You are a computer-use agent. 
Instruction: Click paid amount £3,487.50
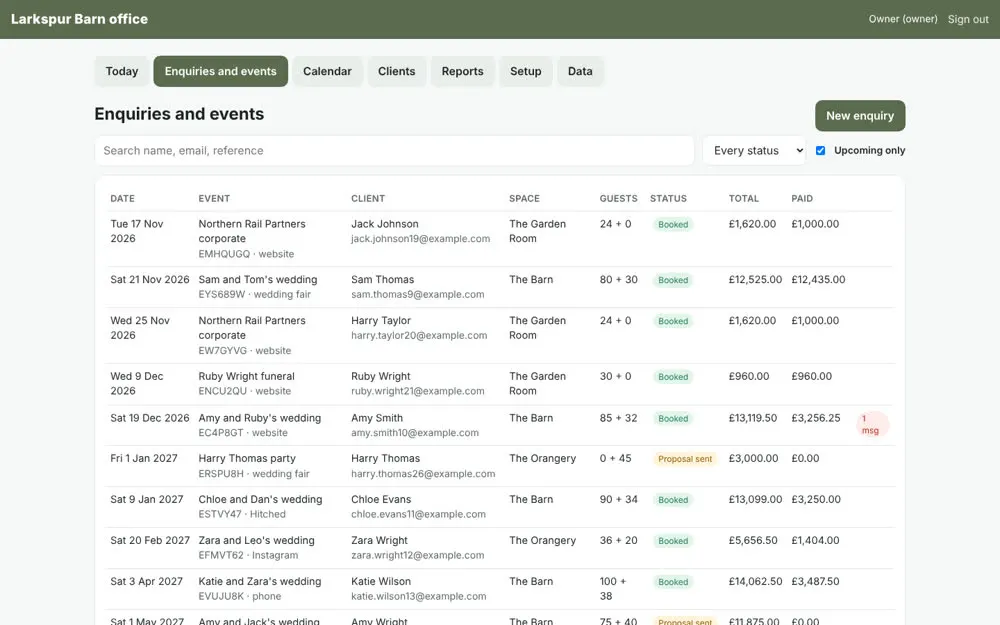tap(816, 581)
